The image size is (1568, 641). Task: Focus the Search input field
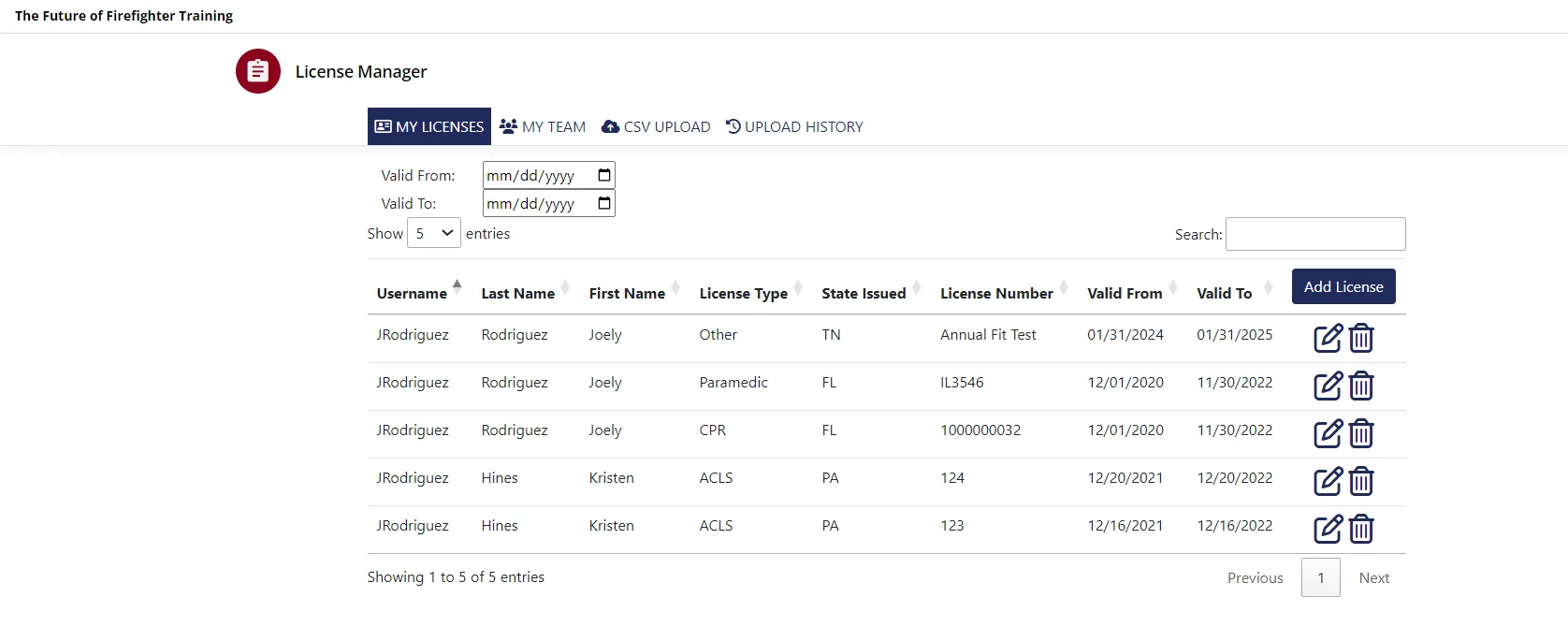[x=1314, y=234]
